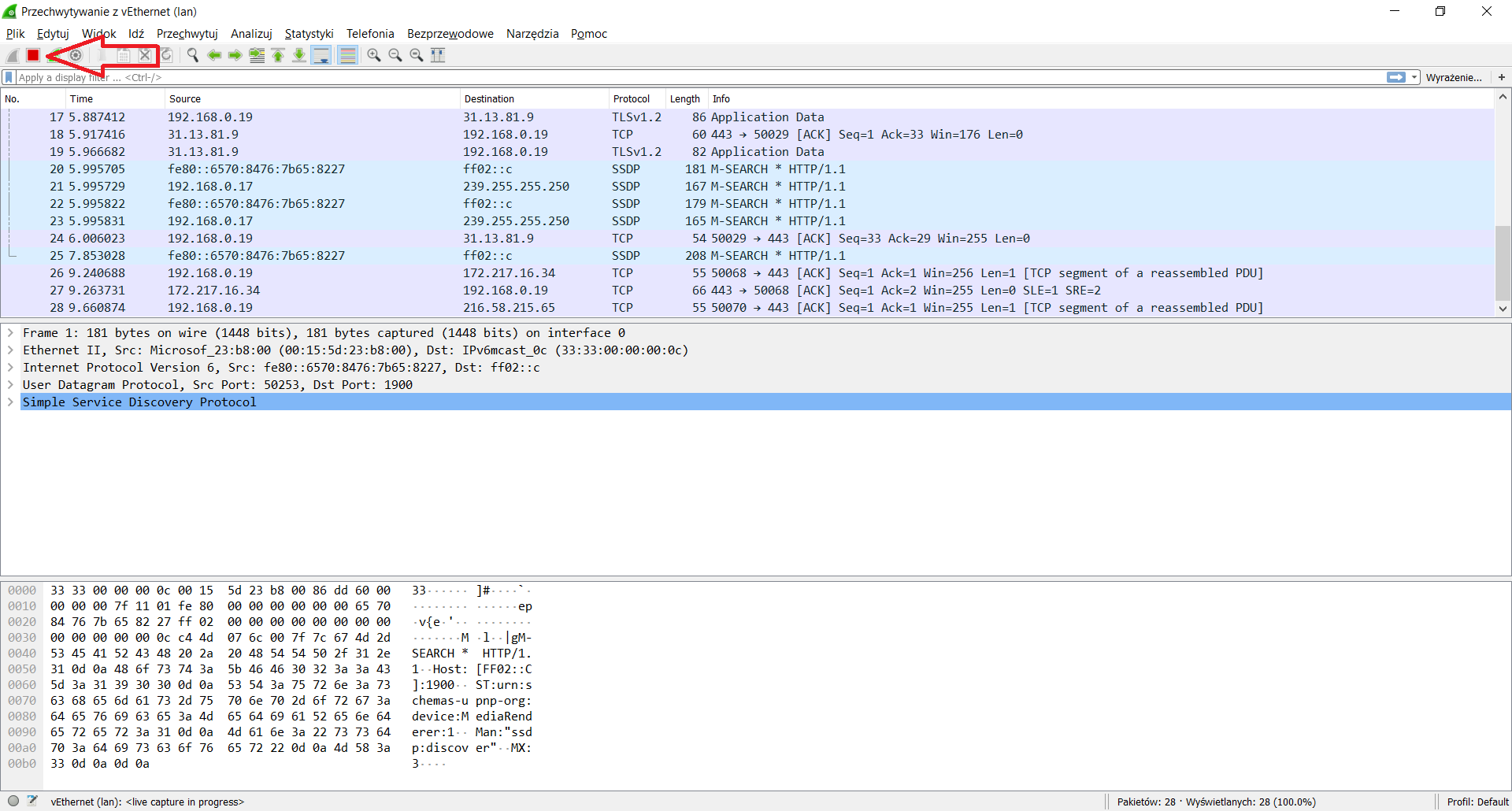
Task: Click the packet list vertical scrollbar
Action: [x=1503, y=203]
